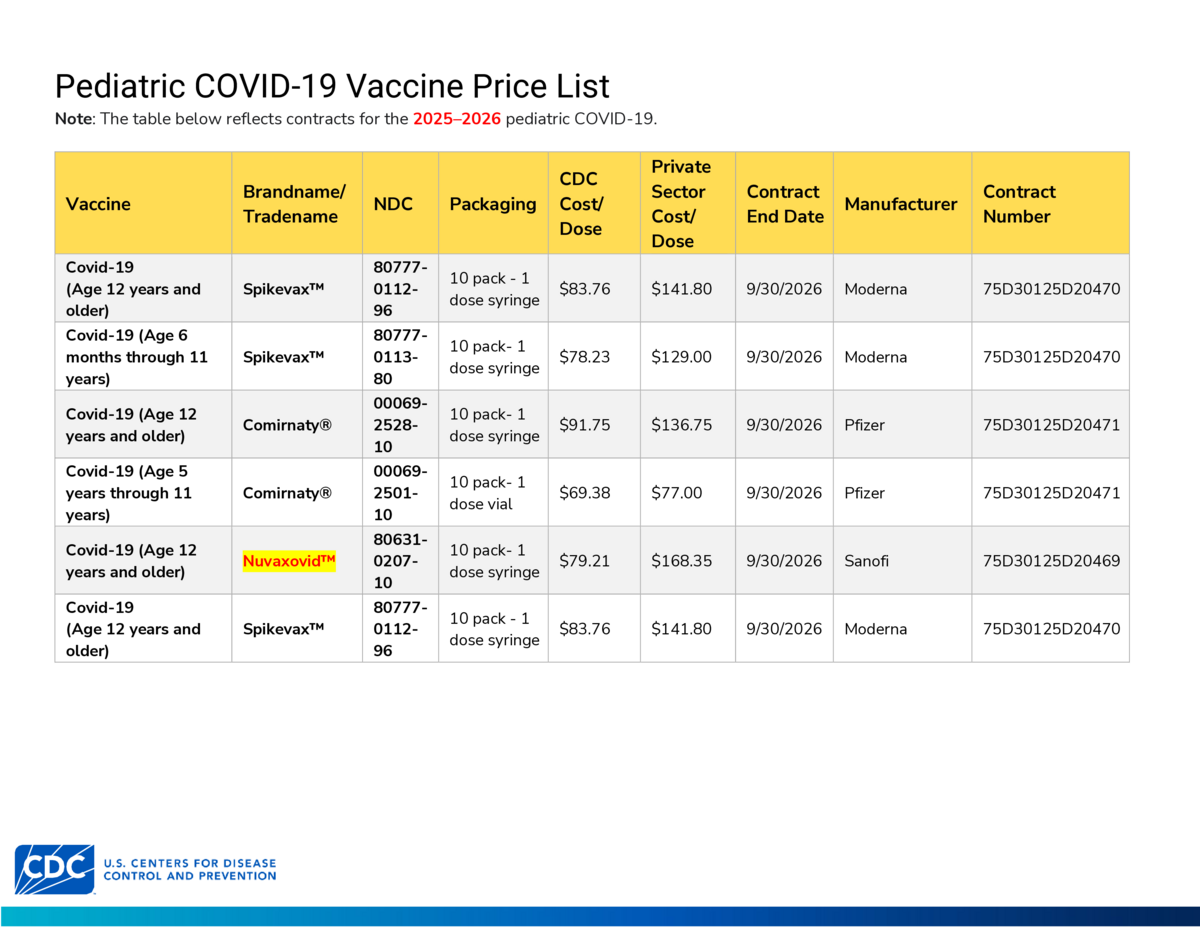Select the Contract End Date header
The image size is (1200, 927).
785,204
